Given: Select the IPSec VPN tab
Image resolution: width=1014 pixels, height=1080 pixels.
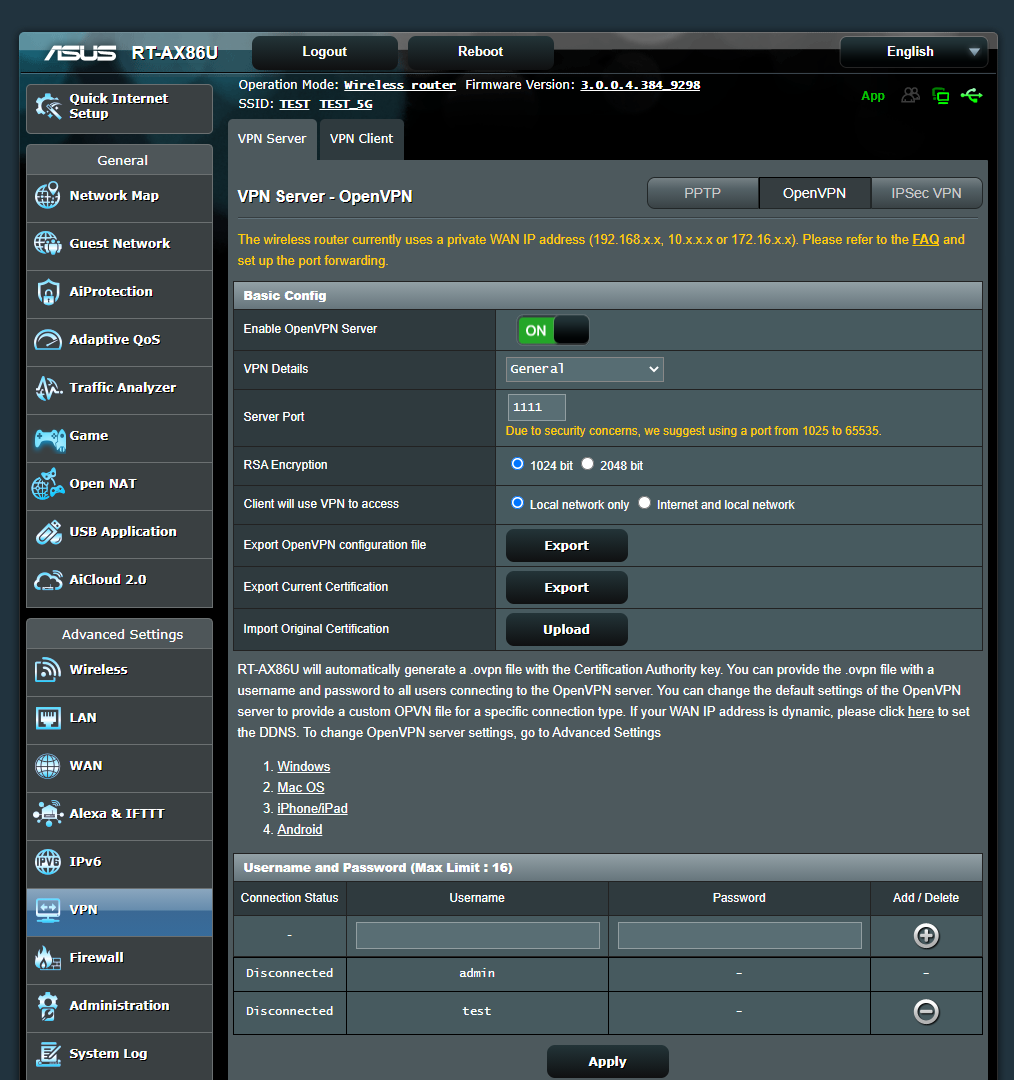Looking at the screenshot, I should [926, 193].
